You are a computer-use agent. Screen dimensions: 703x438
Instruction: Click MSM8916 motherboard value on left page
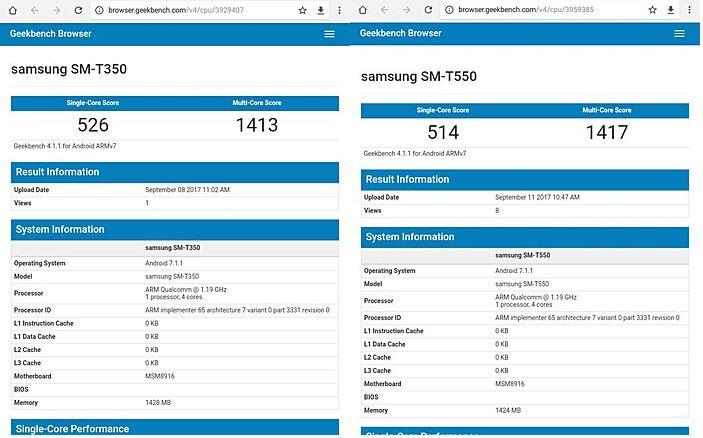click(x=160, y=376)
